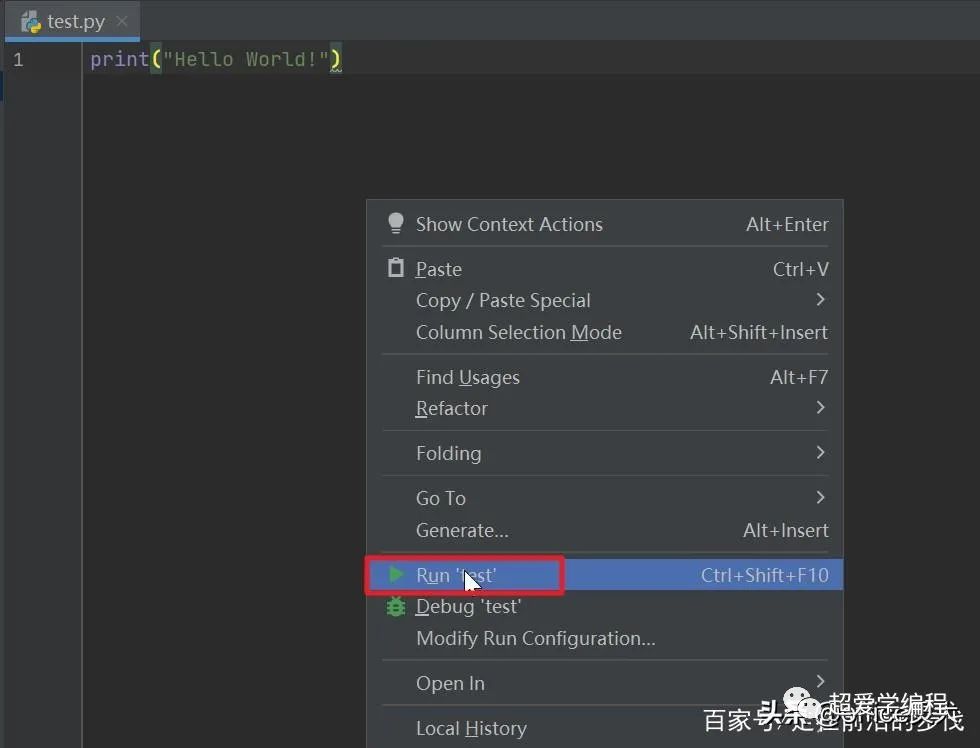
Task: Click the Ctrl+V shortcut label
Action: click(801, 269)
